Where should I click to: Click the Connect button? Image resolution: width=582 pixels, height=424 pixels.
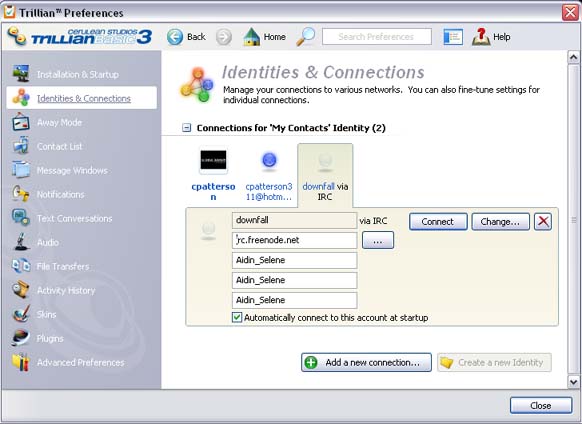438,222
